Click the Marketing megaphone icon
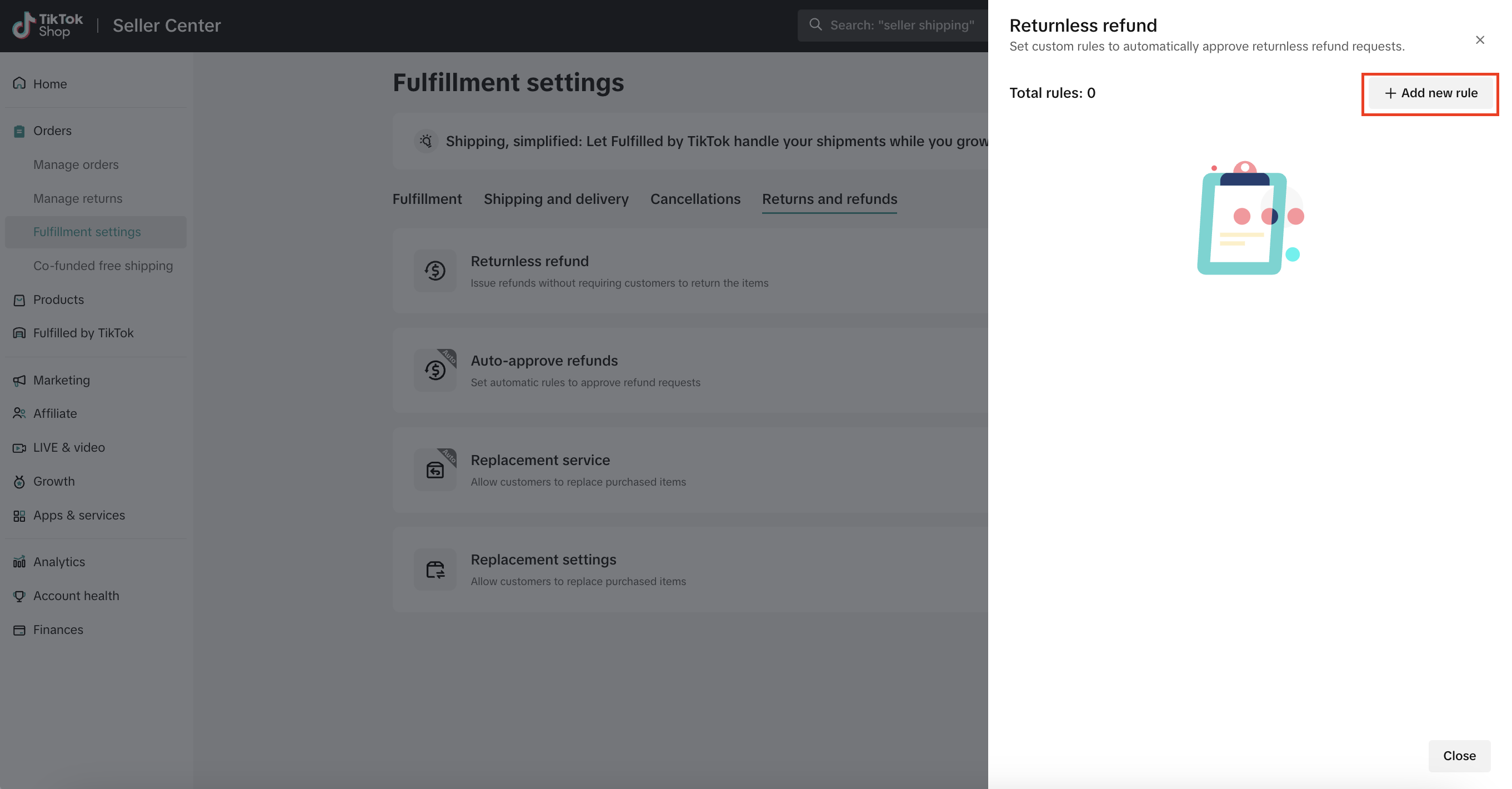The height and width of the screenshot is (789, 1512). [19, 381]
